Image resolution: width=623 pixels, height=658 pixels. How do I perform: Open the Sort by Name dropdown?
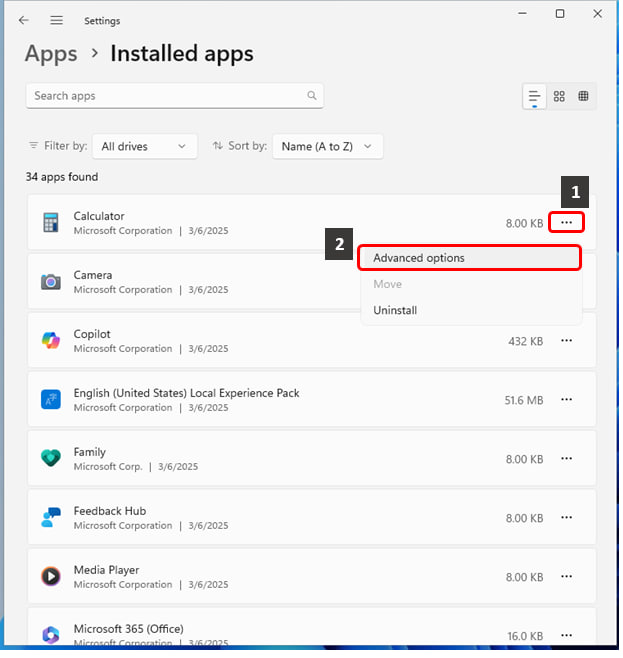click(327, 146)
